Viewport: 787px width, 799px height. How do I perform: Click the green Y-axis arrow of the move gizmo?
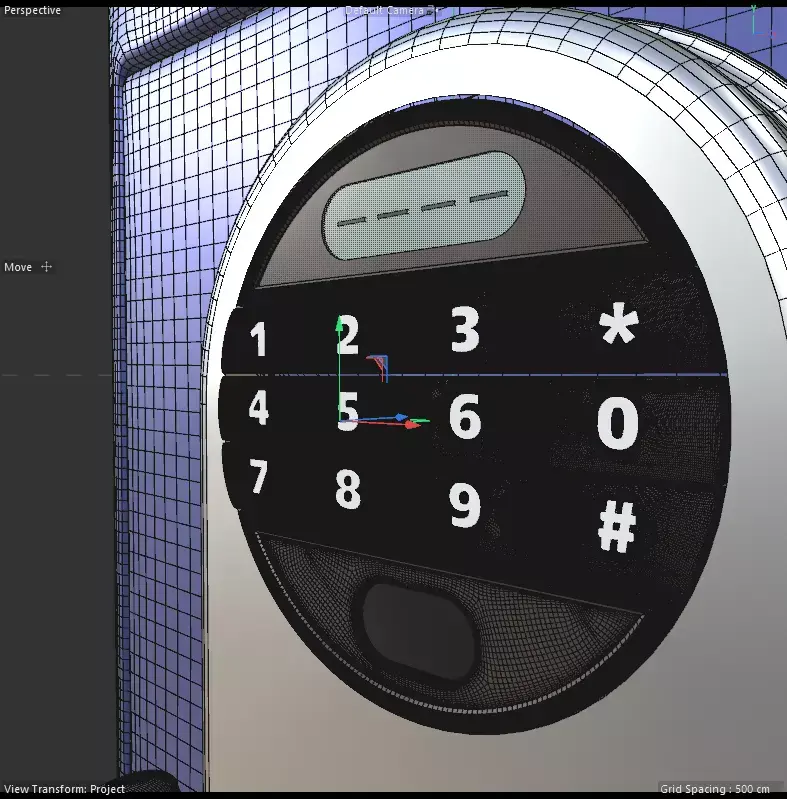click(339, 324)
